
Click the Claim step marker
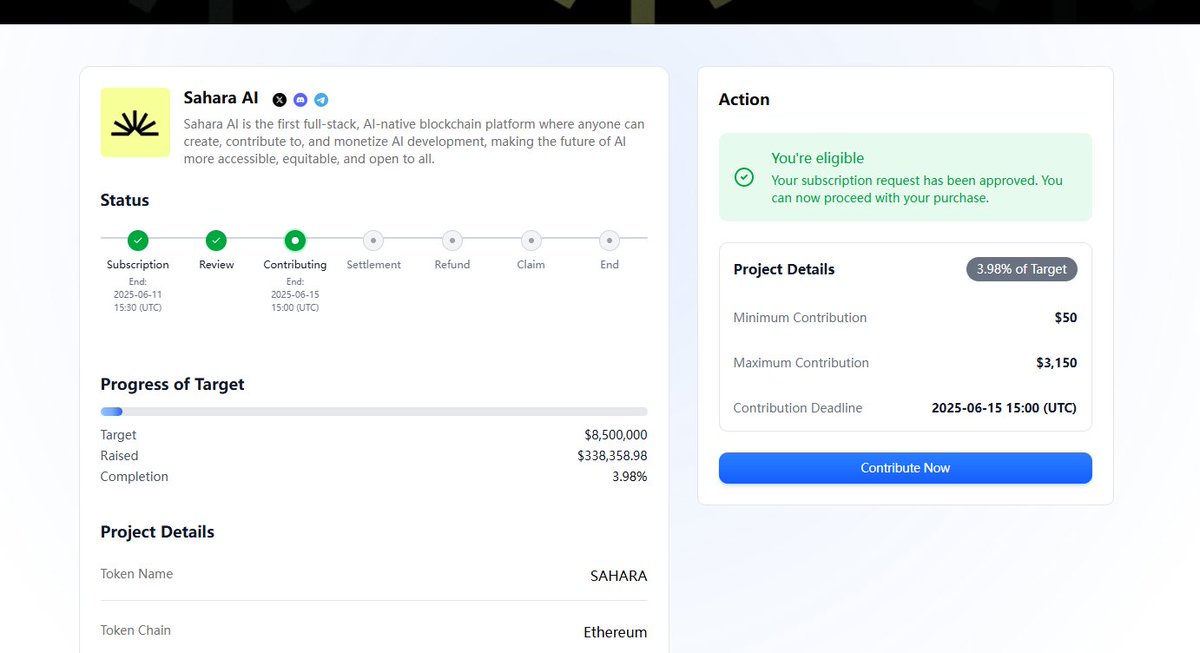(x=531, y=240)
